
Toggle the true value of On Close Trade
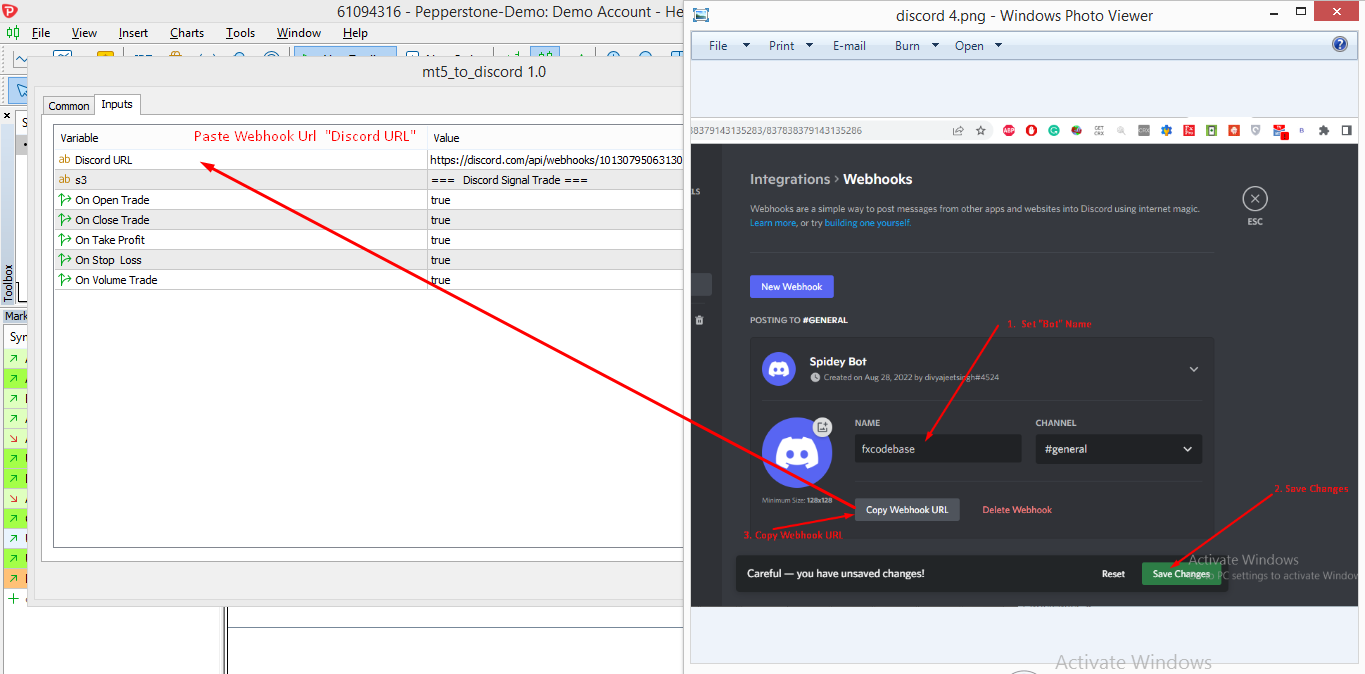[x=441, y=220]
